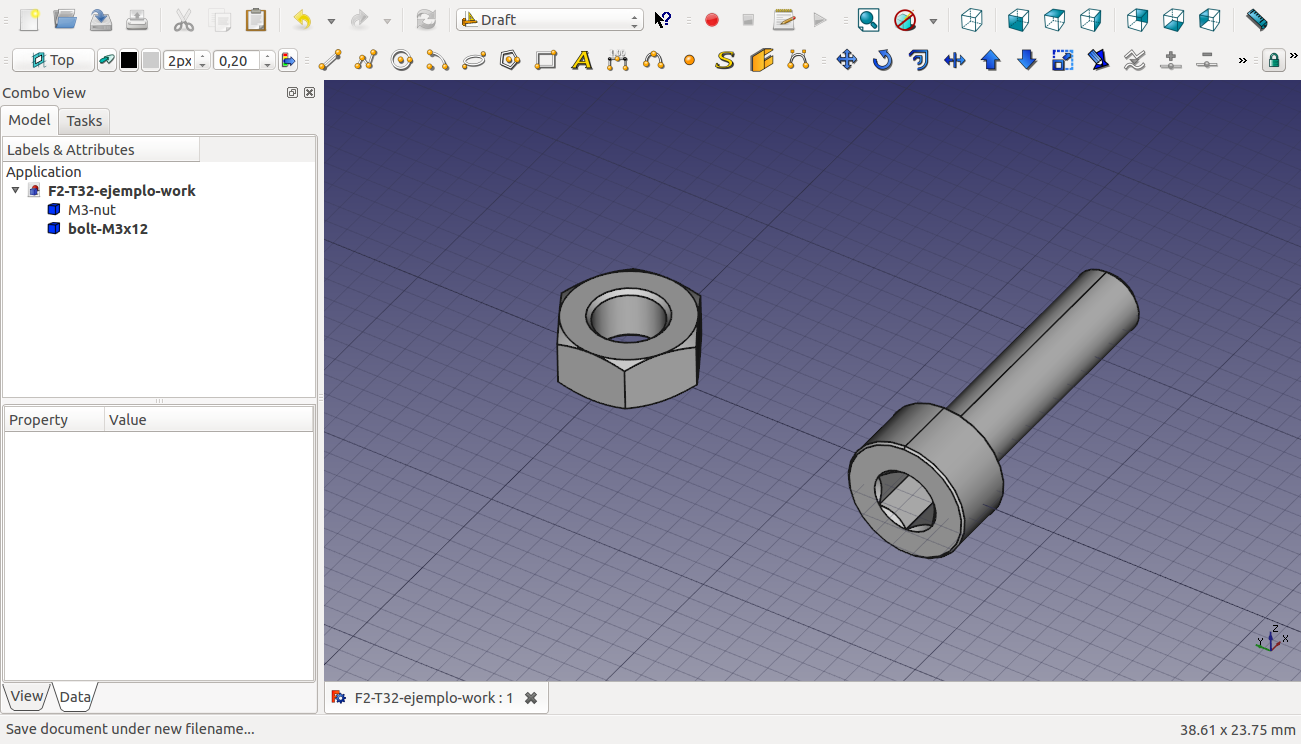Toggle construction mode button
Viewport: 1301px width, 744px height.
pos(106,60)
